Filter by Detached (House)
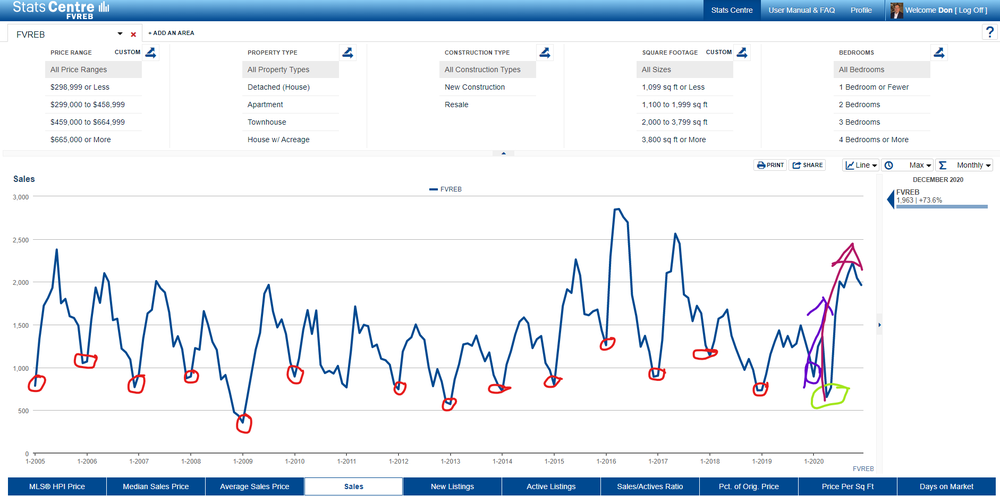Viewport: 1000px width, 496px height. click(x=290, y=87)
